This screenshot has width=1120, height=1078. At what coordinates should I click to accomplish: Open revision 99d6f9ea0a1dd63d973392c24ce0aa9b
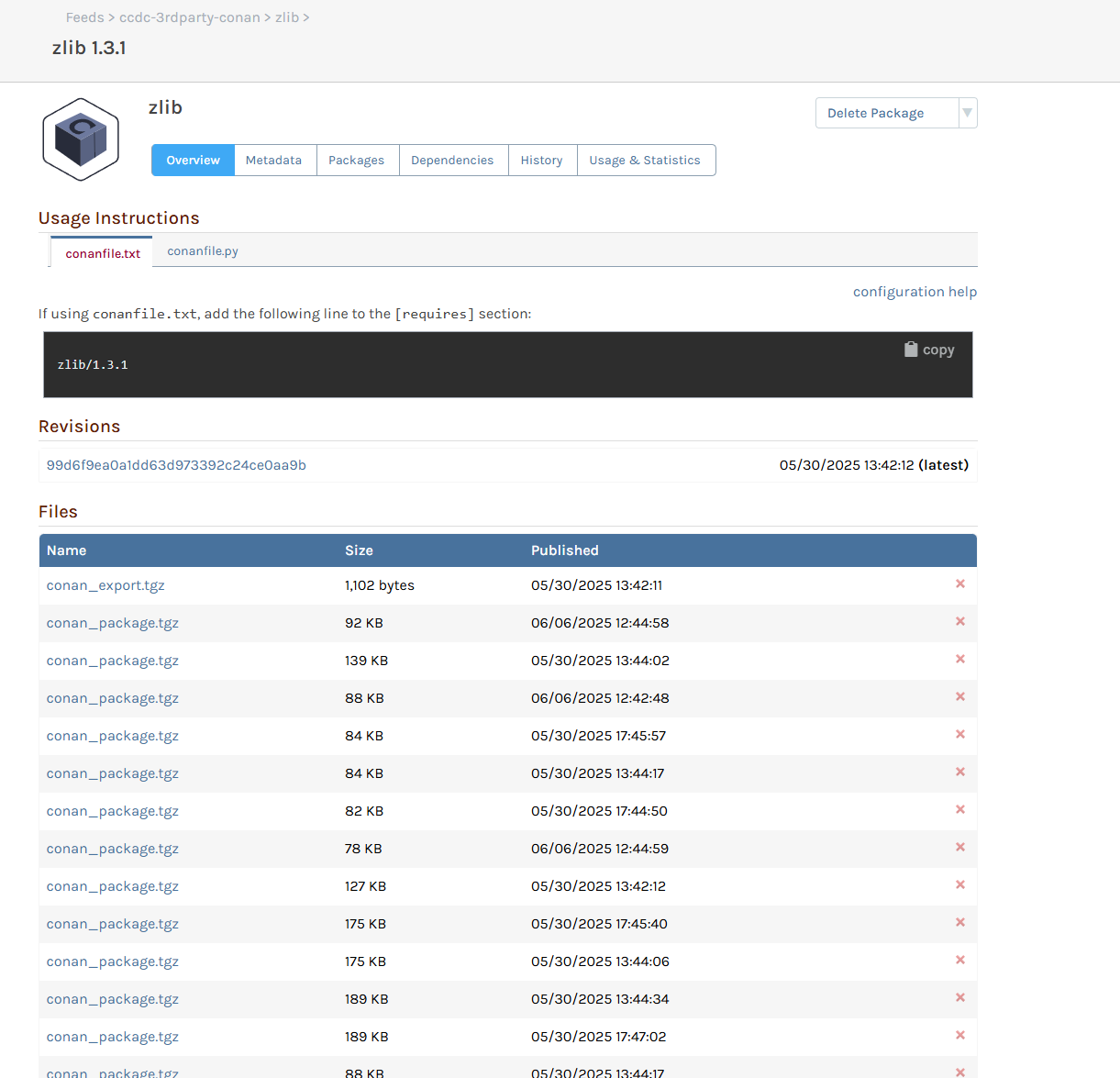176,465
